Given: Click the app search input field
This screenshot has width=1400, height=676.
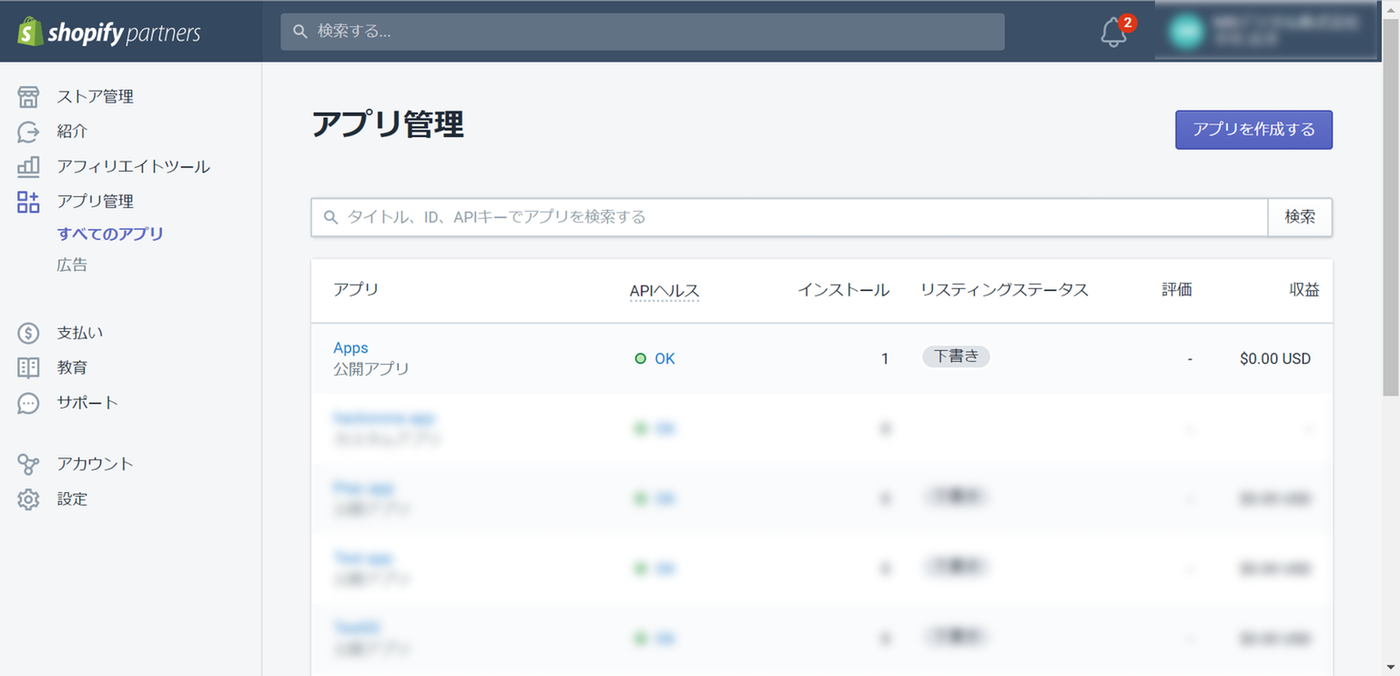Looking at the screenshot, I should [790, 217].
